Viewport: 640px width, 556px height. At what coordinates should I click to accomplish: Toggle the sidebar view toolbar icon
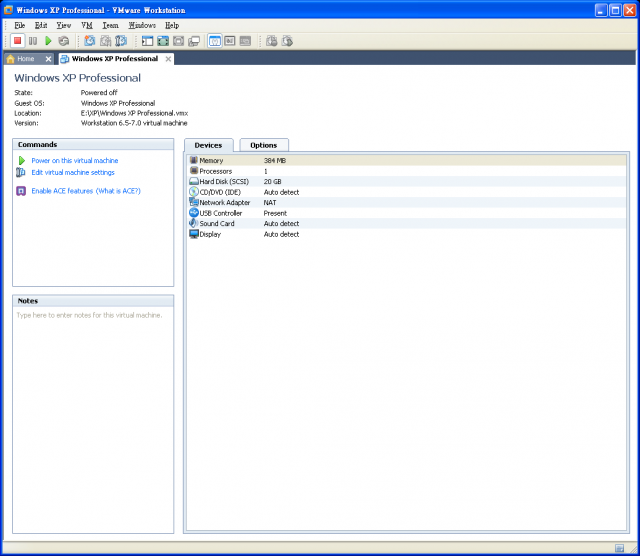pyautogui.click(x=147, y=41)
